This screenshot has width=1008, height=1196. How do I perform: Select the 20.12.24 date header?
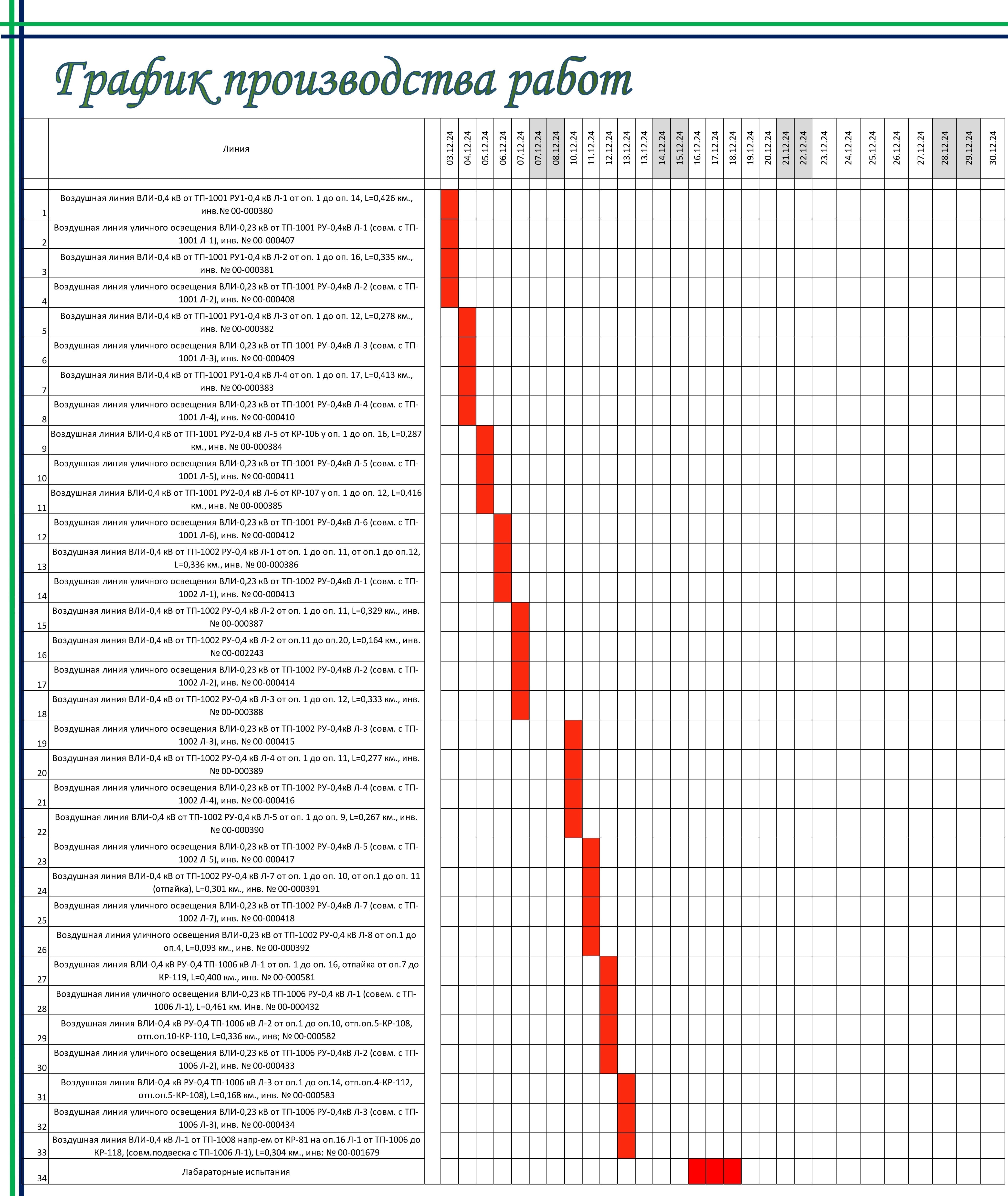point(768,149)
